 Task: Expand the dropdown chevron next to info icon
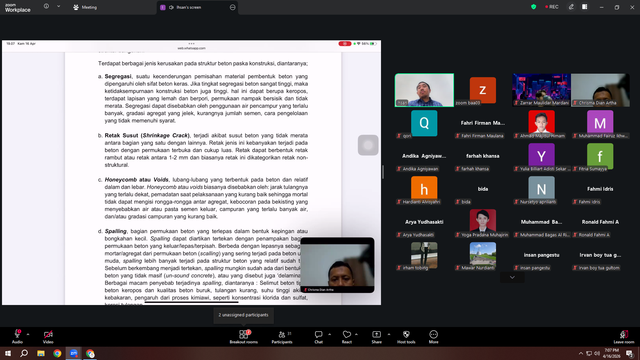point(58,7)
